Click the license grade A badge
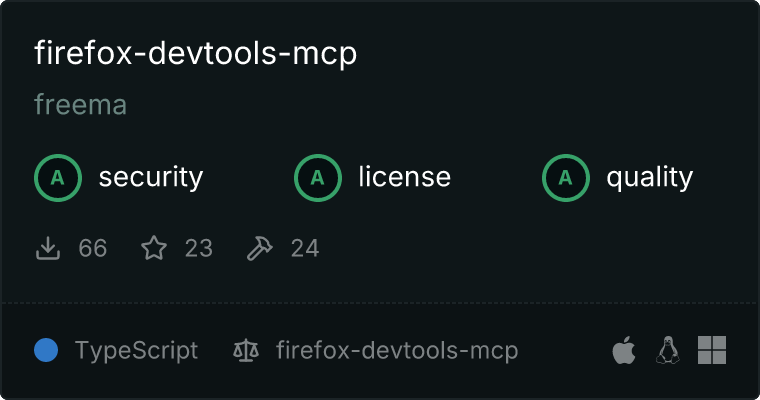Viewport: 760px width, 400px height. coord(318,178)
